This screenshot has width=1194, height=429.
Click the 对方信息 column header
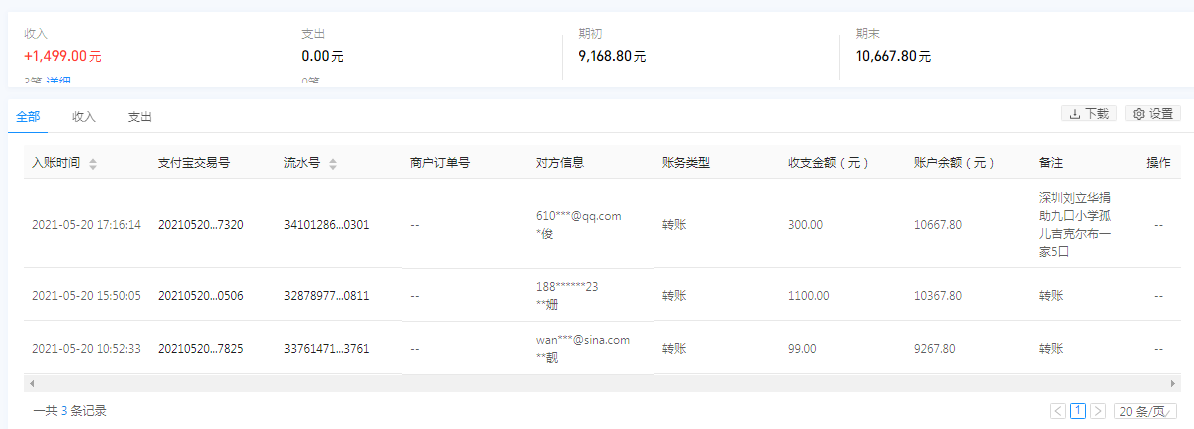pos(560,163)
